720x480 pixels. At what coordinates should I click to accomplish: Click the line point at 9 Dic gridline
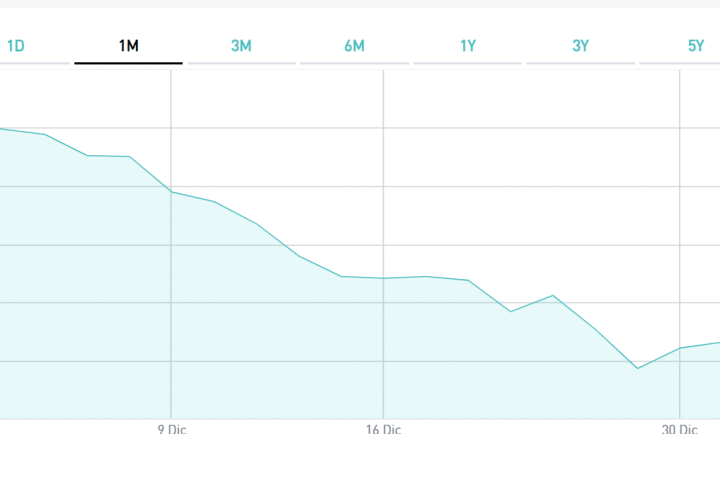tap(172, 192)
